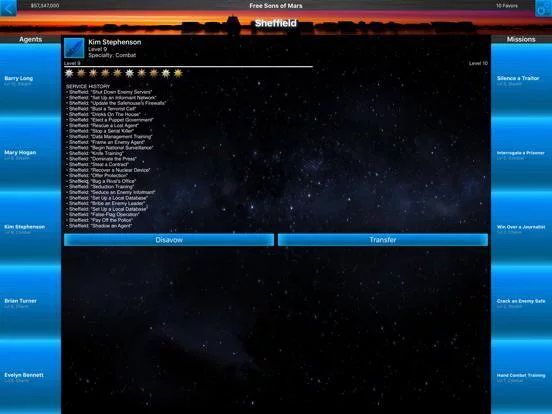Open the Silence a Traitor mission
Viewport: 552px width, 414px height.
coord(521,81)
